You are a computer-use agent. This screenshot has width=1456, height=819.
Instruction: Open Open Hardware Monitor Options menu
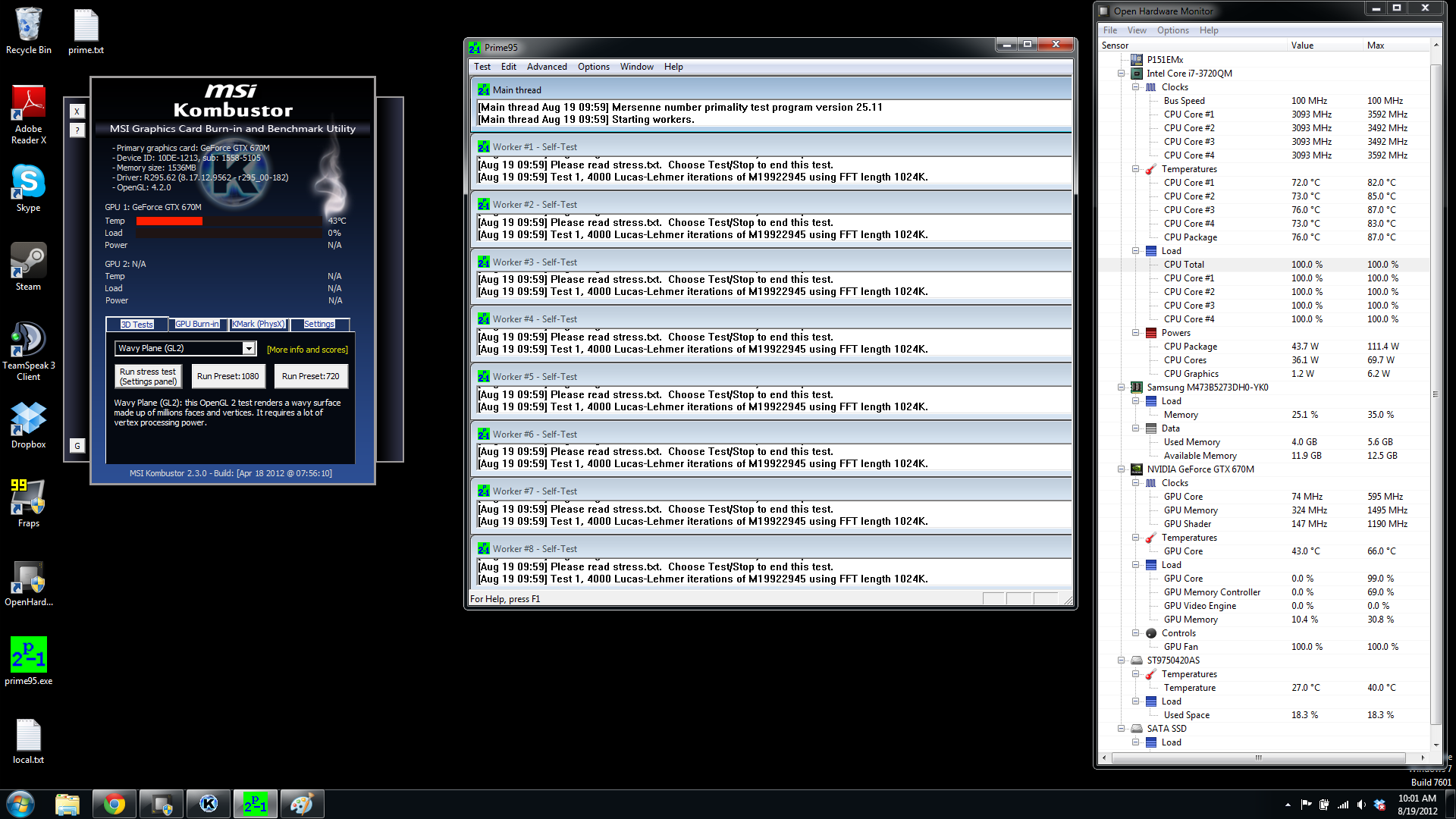pyautogui.click(x=1173, y=30)
